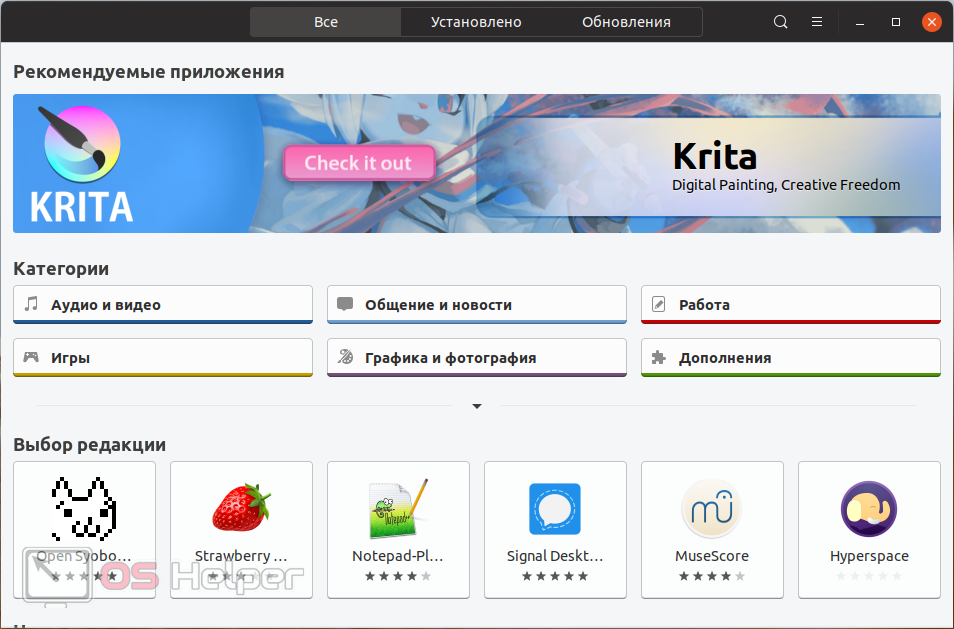Open the hamburger menu in header
Image resolution: width=954 pixels, height=629 pixels.
(817, 22)
